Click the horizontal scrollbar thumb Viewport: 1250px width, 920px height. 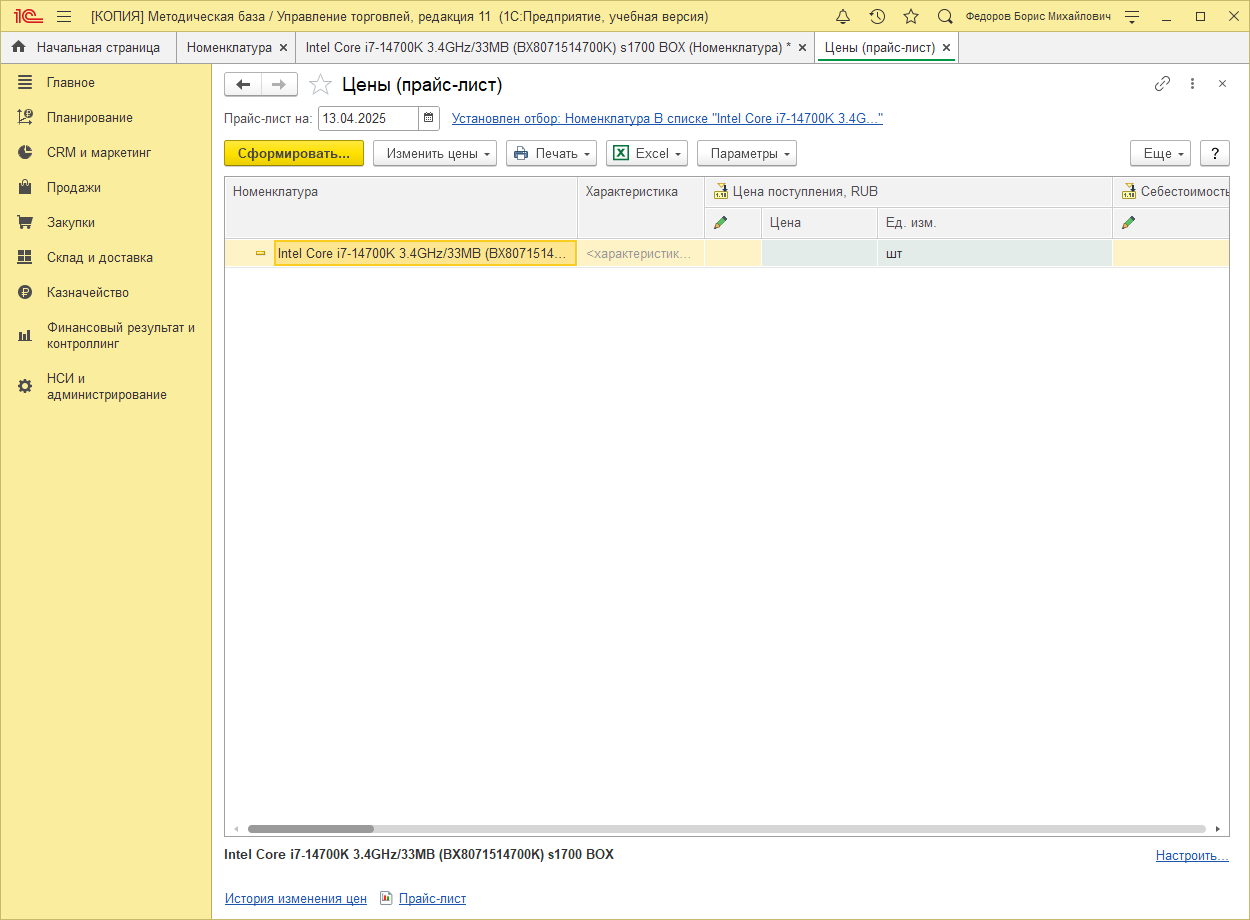click(x=310, y=829)
